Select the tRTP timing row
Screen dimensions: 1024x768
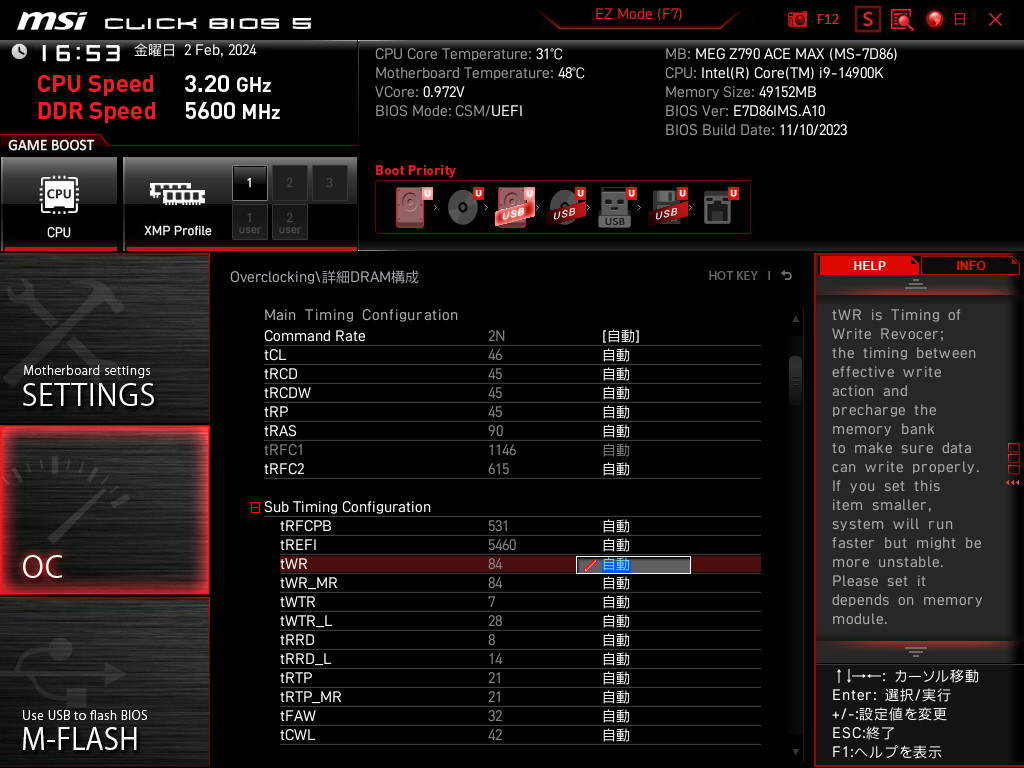coord(520,678)
